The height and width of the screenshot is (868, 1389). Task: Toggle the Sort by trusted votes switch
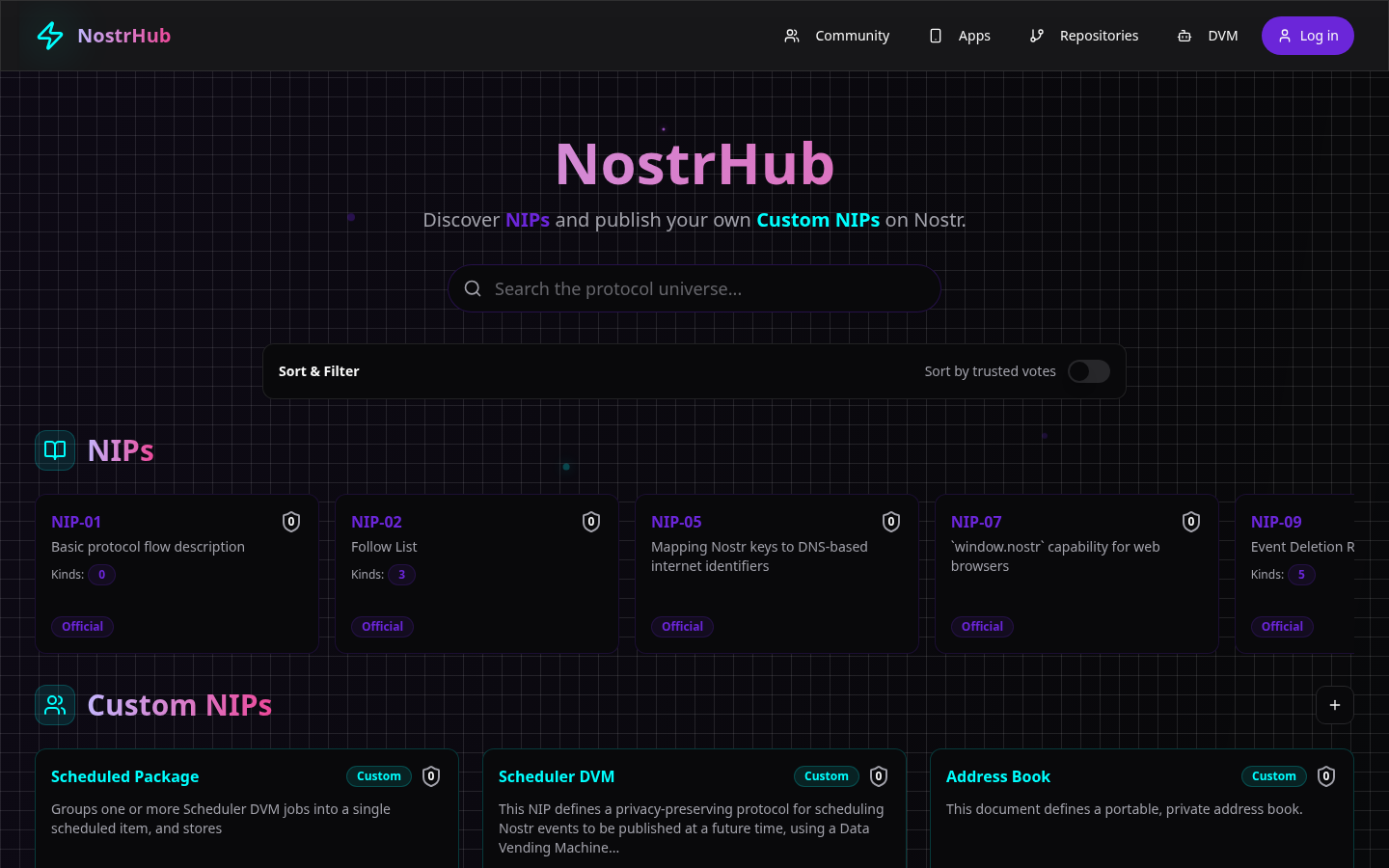point(1089,371)
